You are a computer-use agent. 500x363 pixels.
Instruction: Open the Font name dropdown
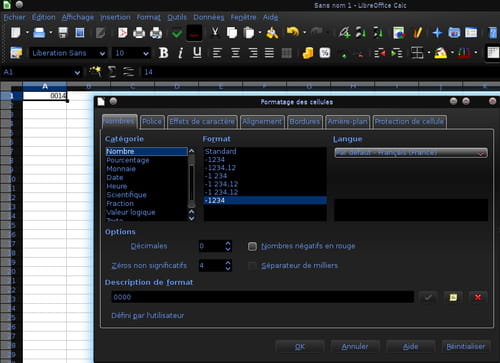[x=102, y=53]
